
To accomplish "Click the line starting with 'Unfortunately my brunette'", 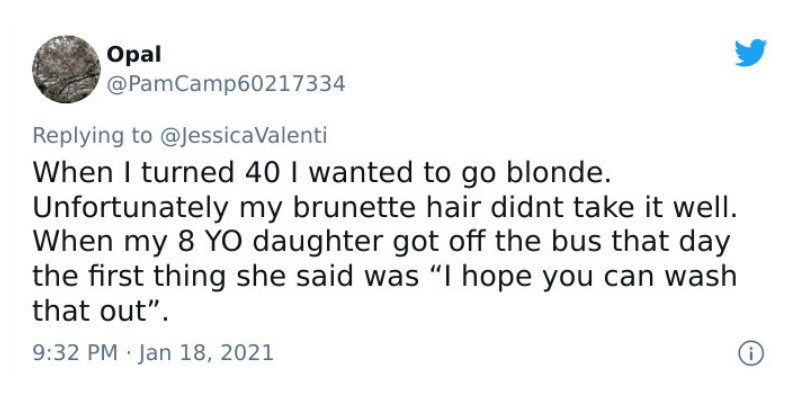I will (385, 208).
